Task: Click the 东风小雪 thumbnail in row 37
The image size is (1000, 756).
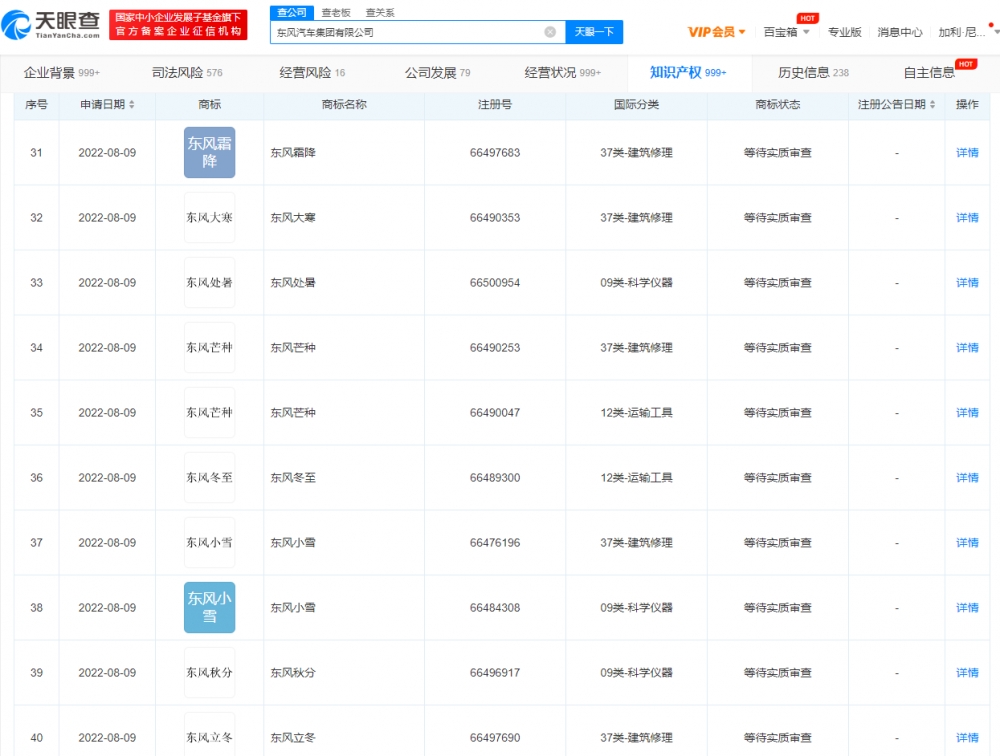Action: pos(209,543)
